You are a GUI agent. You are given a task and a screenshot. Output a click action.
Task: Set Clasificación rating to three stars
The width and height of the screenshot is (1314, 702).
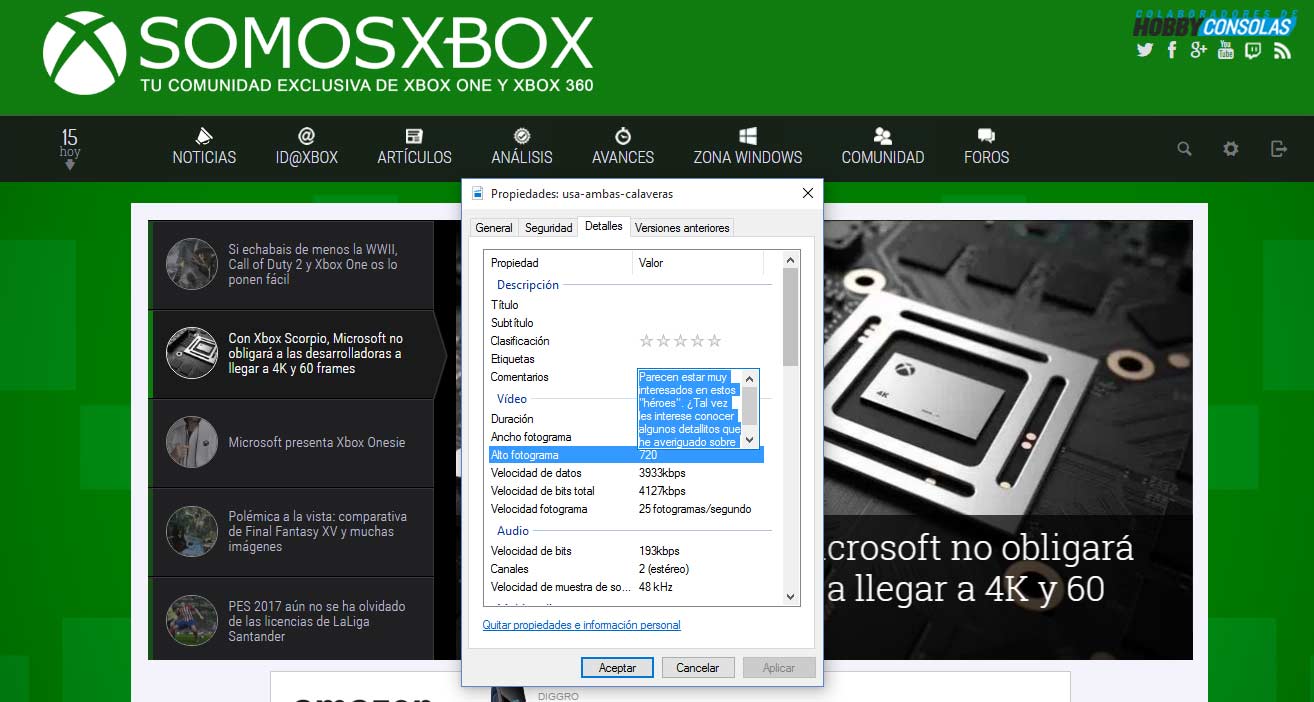tap(680, 341)
